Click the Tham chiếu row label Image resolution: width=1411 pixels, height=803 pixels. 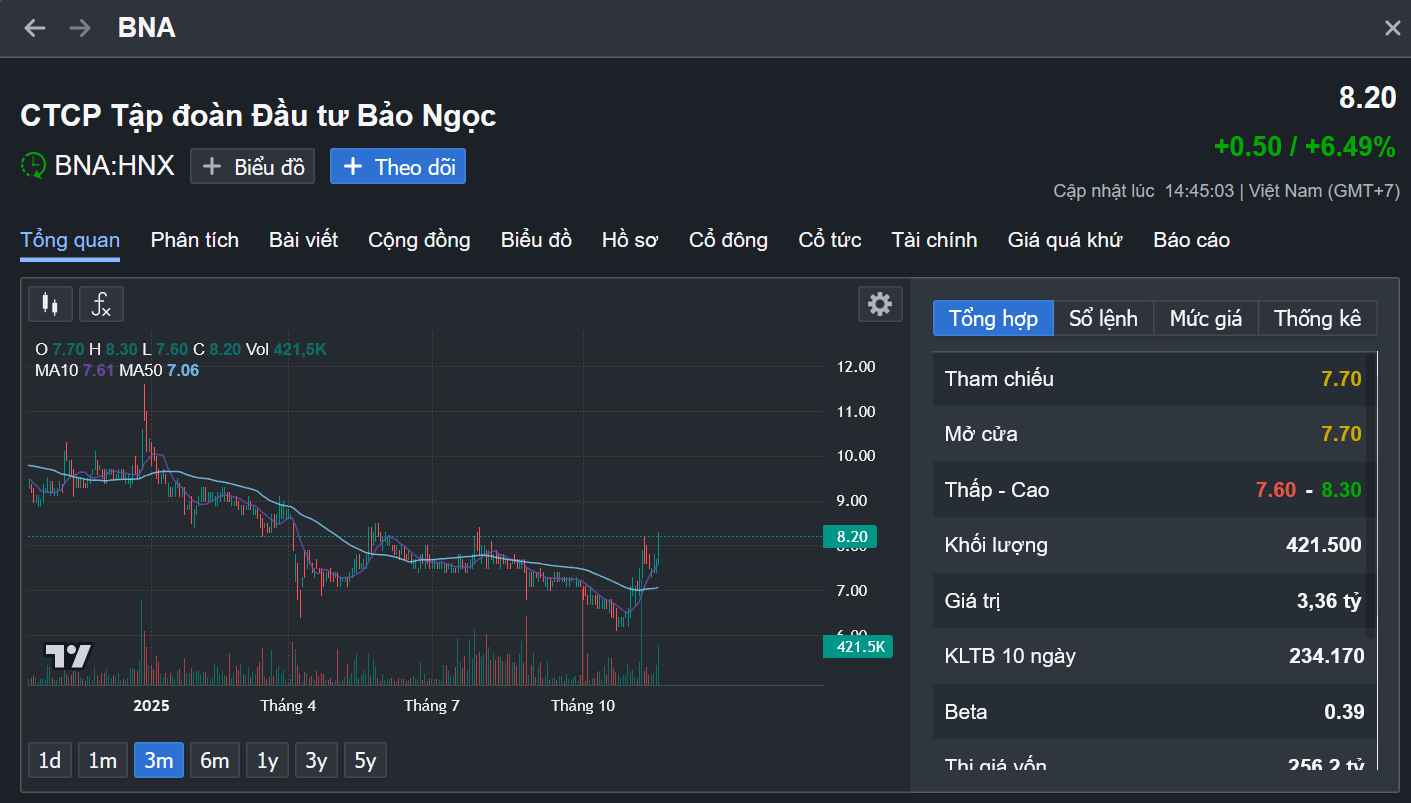[999, 379]
